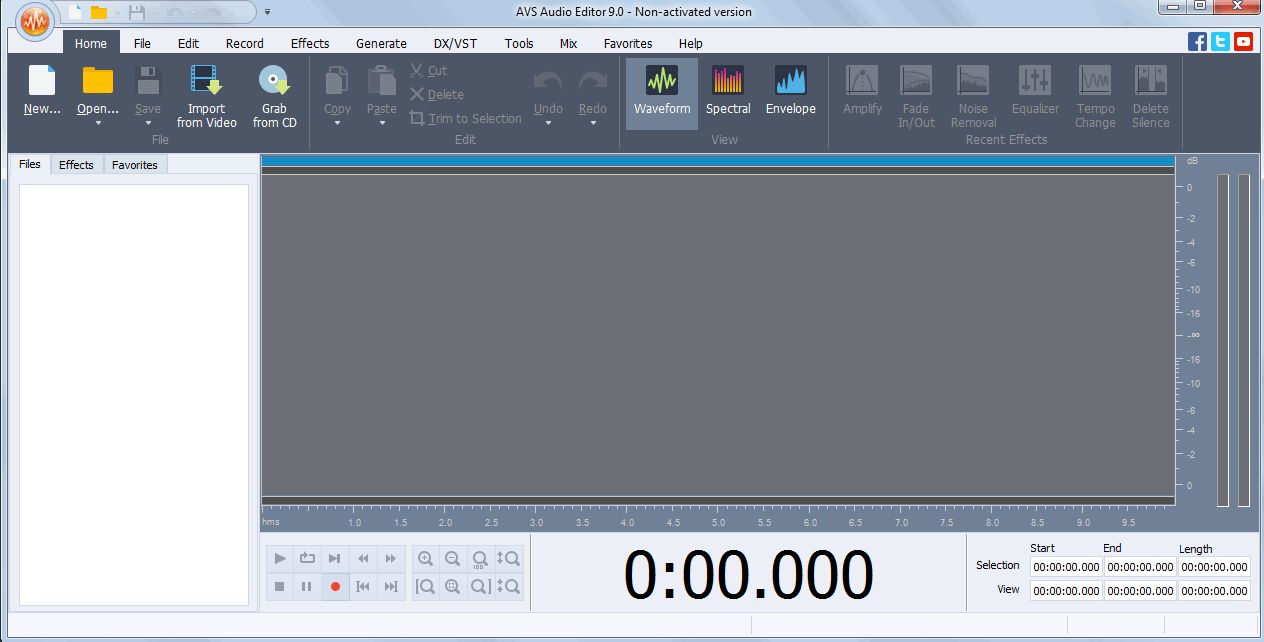Screen dimensions: 1264x642
Task: Create a new file with the New button
Action: pyautogui.click(x=42, y=91)
